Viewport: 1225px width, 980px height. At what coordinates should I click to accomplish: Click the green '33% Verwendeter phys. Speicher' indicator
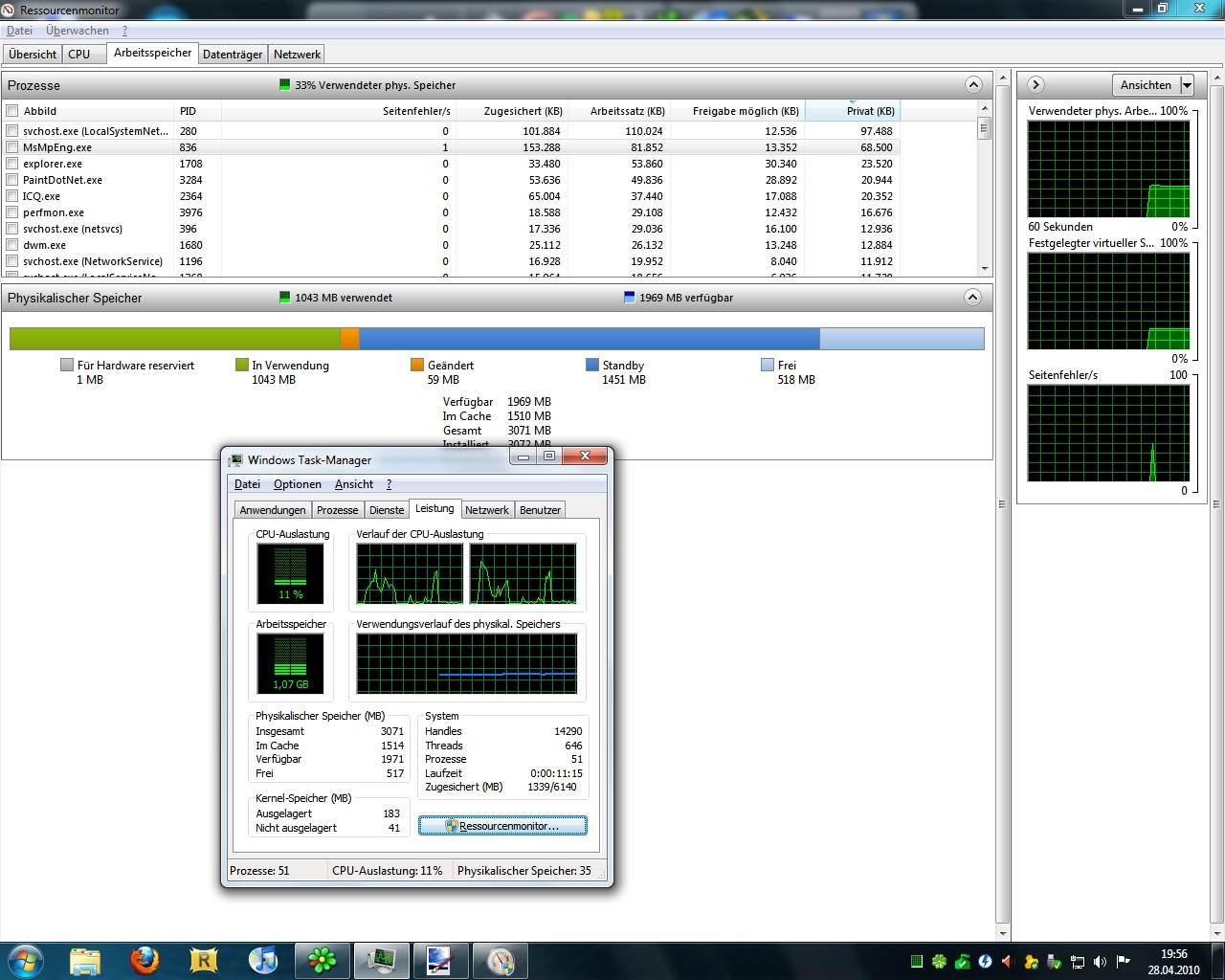pyautogui.click(x=284, y=85)
